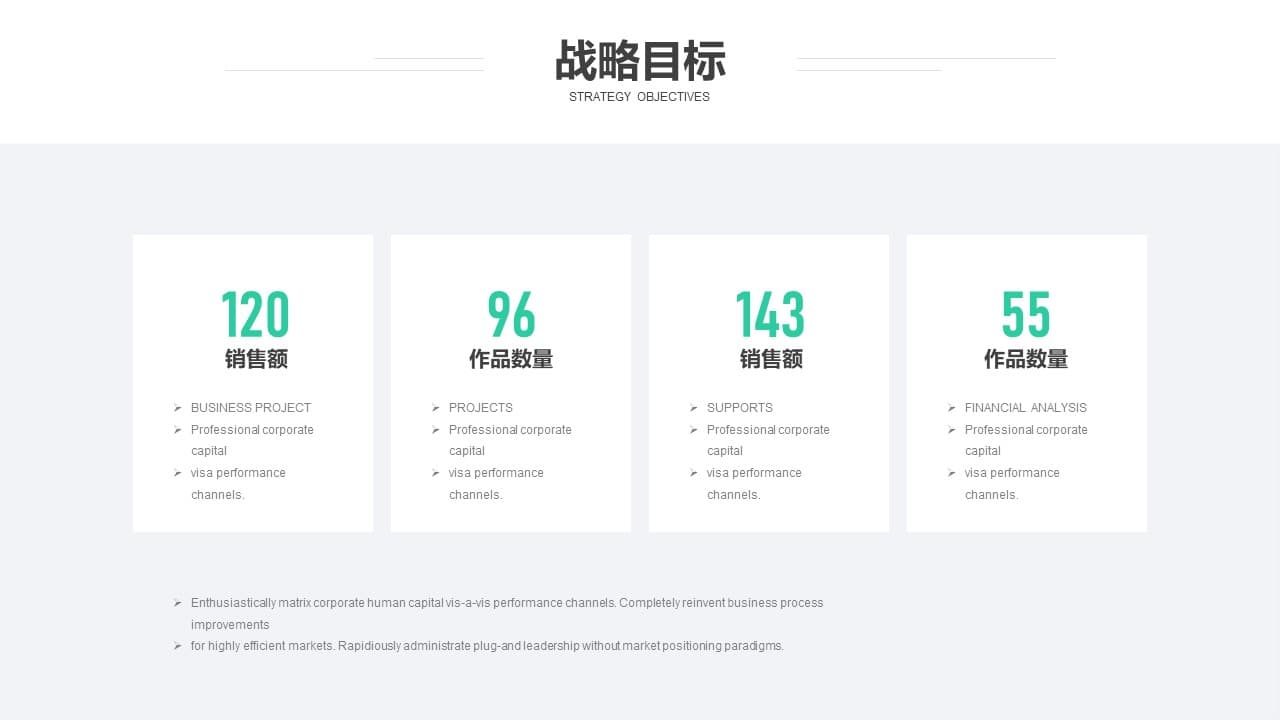Click visa performance channels in the 55 card
This screenshot has height=720, width=1280.
point(1012,484)
